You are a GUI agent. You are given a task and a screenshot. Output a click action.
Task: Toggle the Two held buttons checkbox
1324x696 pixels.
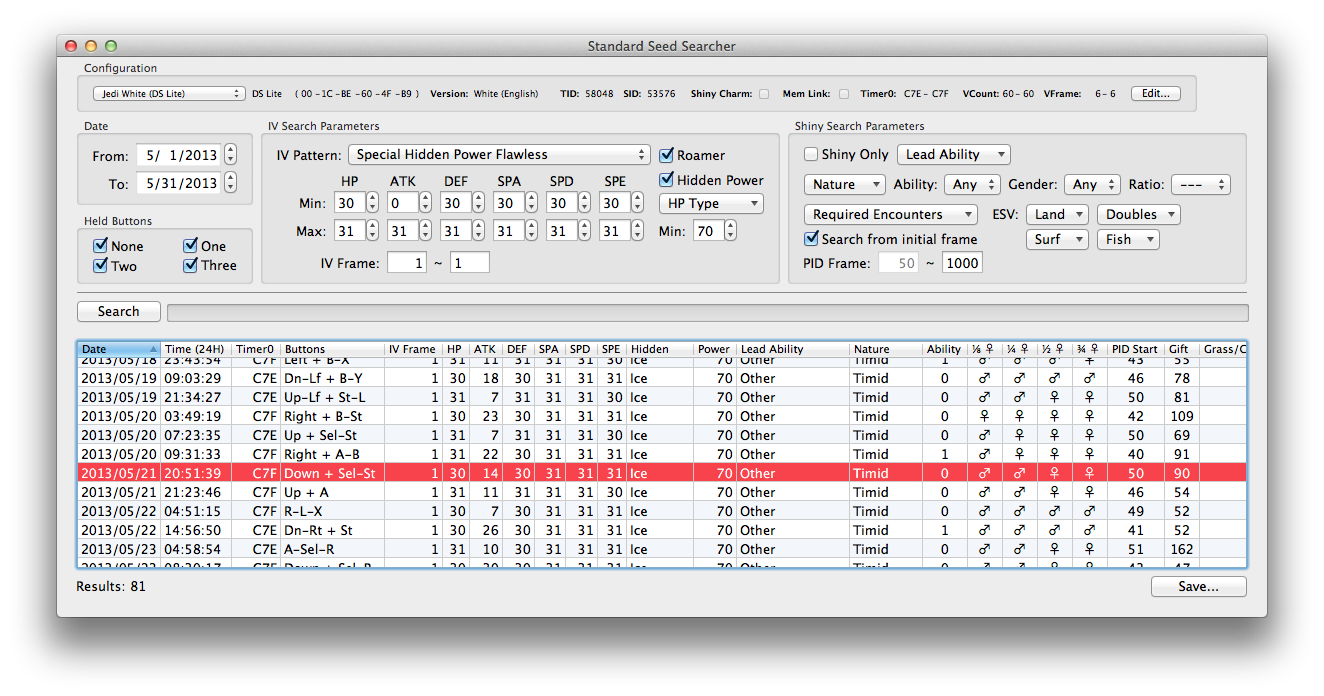click(100, 266)
